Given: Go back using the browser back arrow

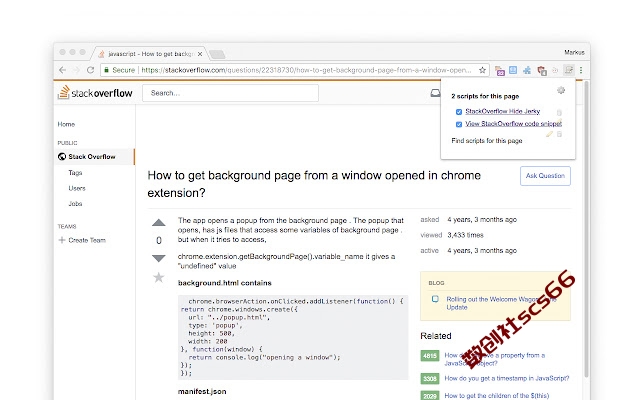Looking at the screenshot, I should coord(62,70).
